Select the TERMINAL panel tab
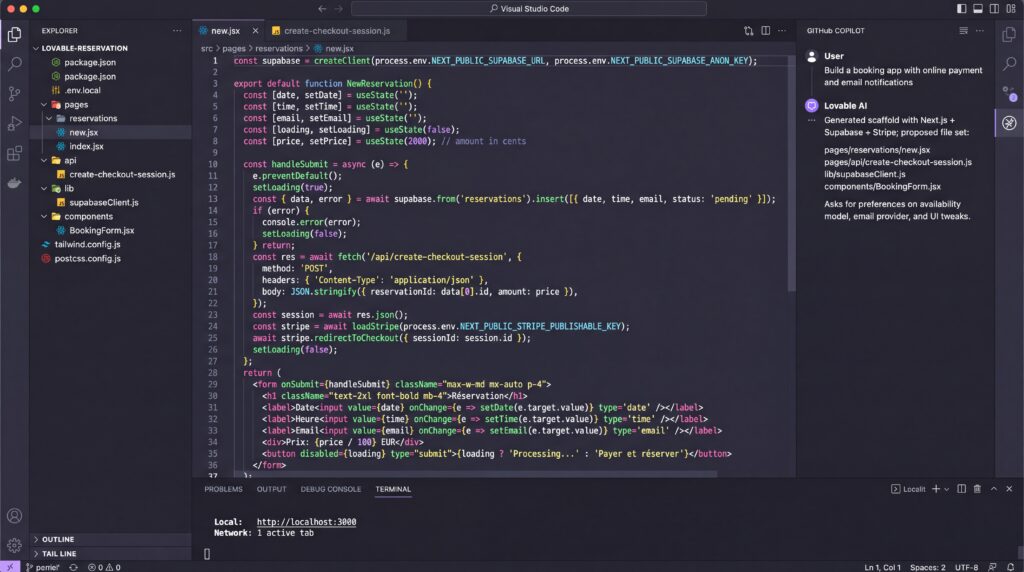The width and height of the screenshot is (1024, 572). click(x=393, y=489)
